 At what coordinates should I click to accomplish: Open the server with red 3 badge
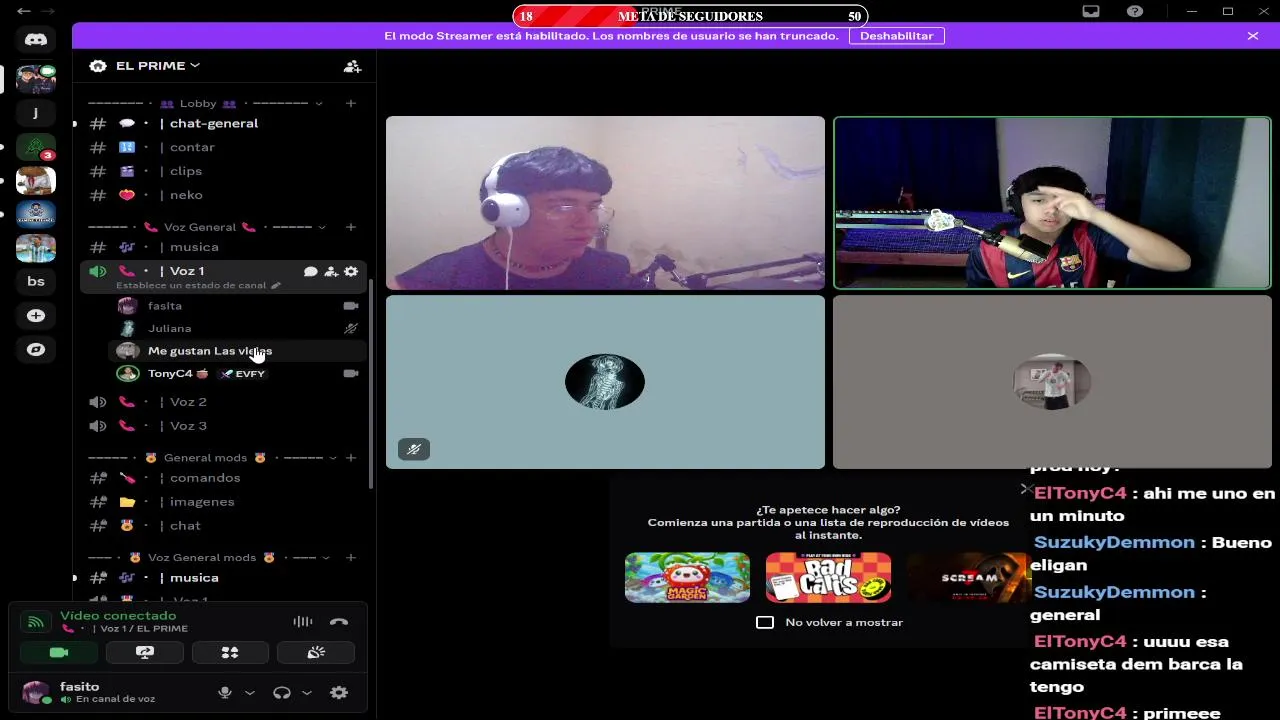click(36, 147)
